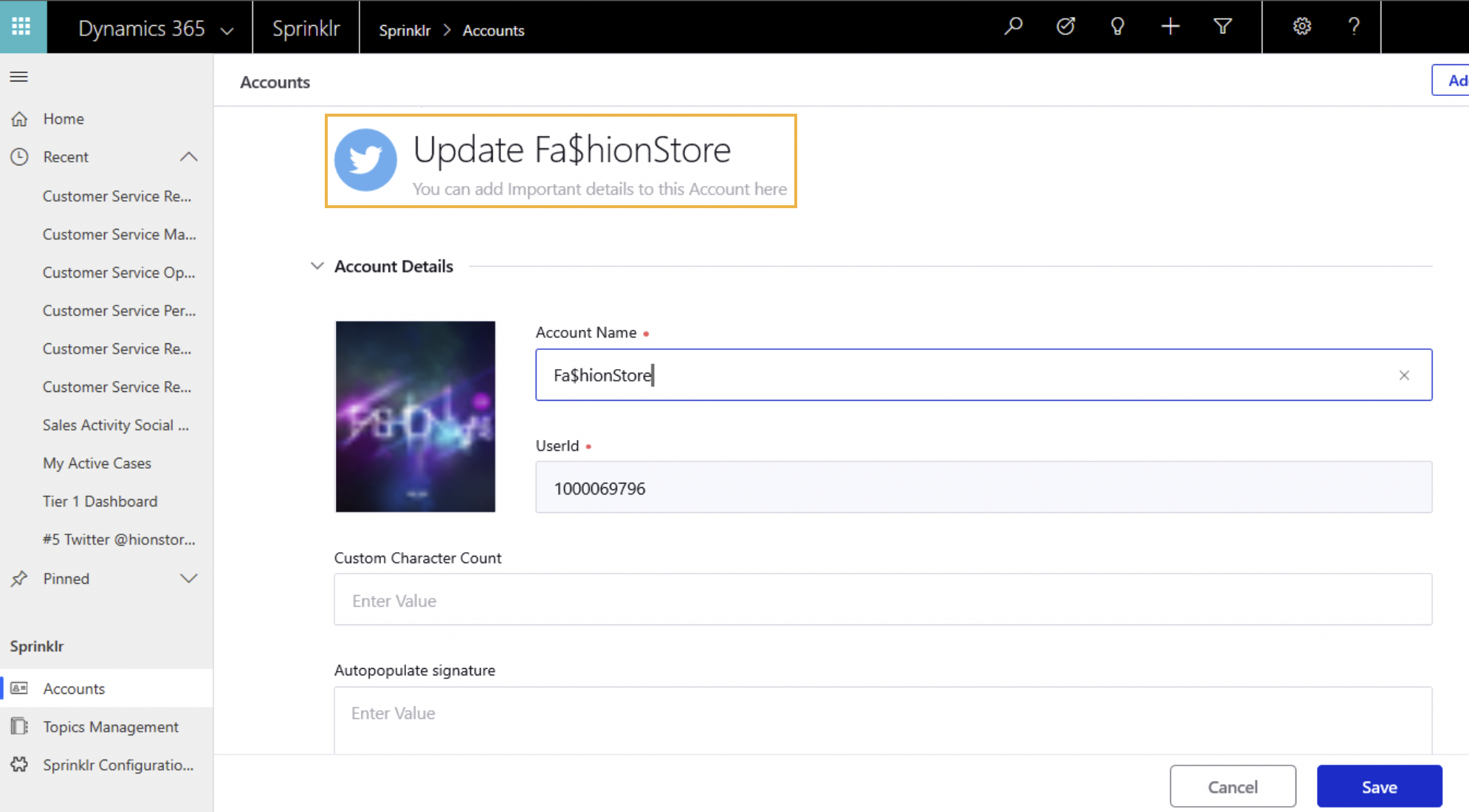Click the search magnifier icon in top bar
The image size is (1469, 812).
click(1014, 27)
